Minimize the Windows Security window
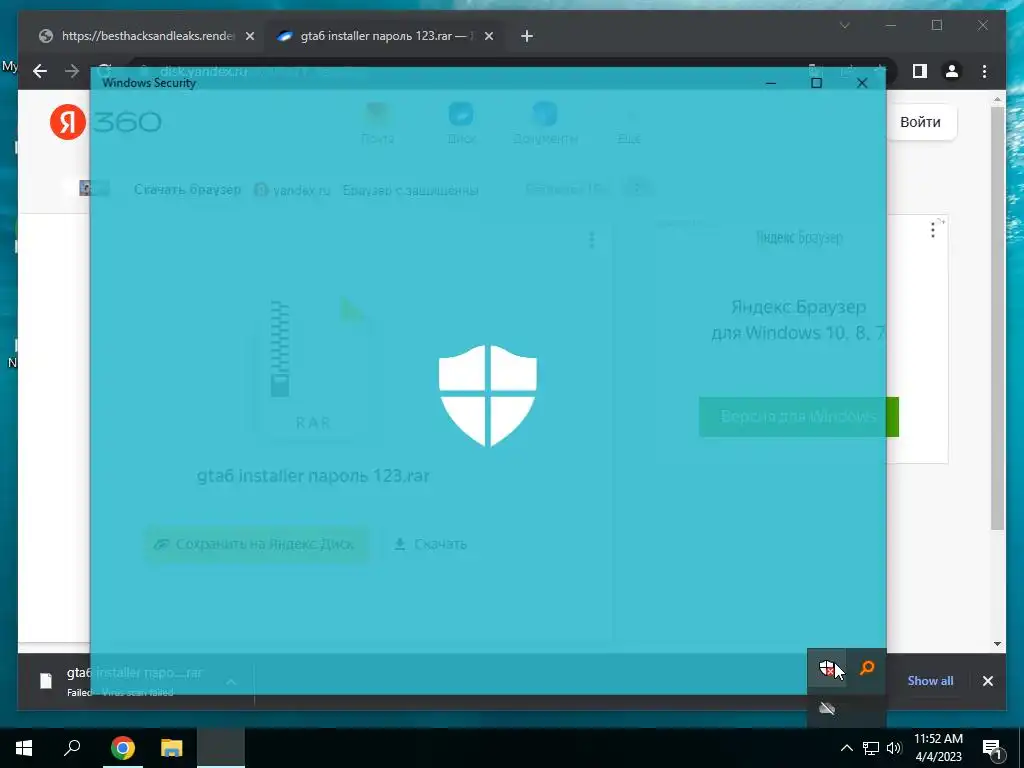Viewport: 1024px width, 768px height. (771, 83)
